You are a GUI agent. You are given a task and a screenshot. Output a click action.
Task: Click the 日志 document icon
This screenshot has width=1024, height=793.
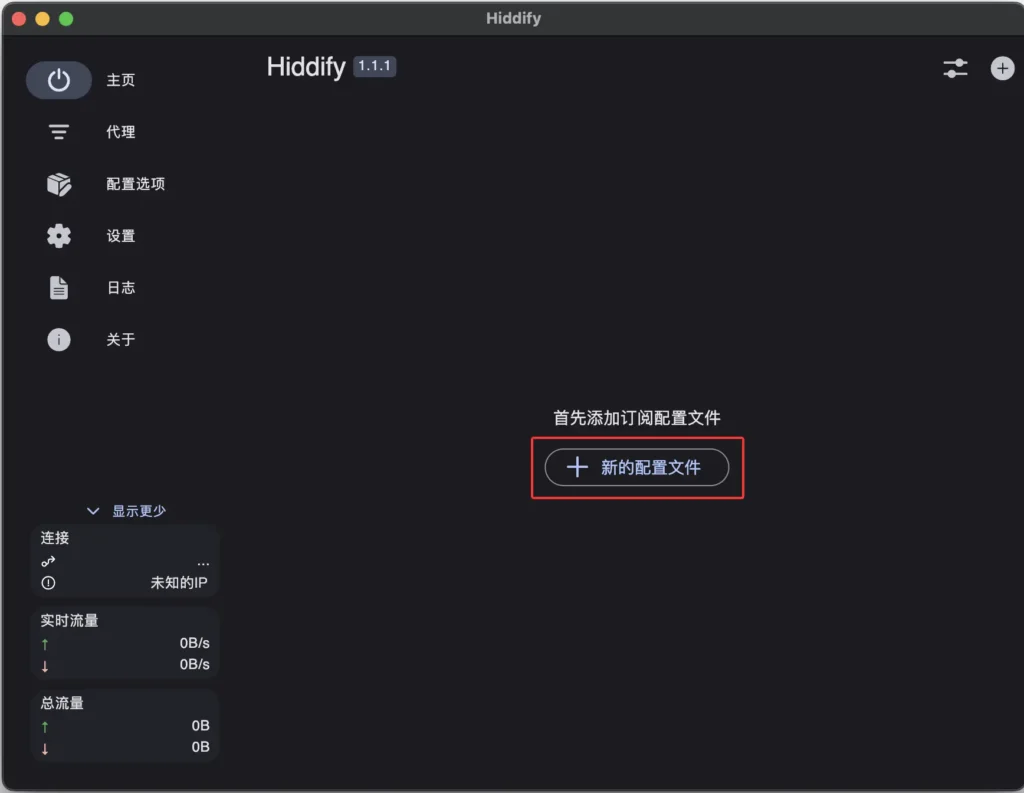tap(59, 287)
